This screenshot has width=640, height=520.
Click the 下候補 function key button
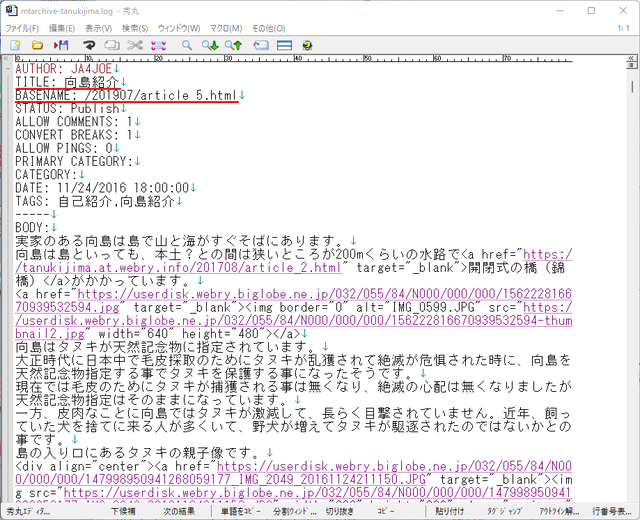pyautogui.click(x=123, y=511)
